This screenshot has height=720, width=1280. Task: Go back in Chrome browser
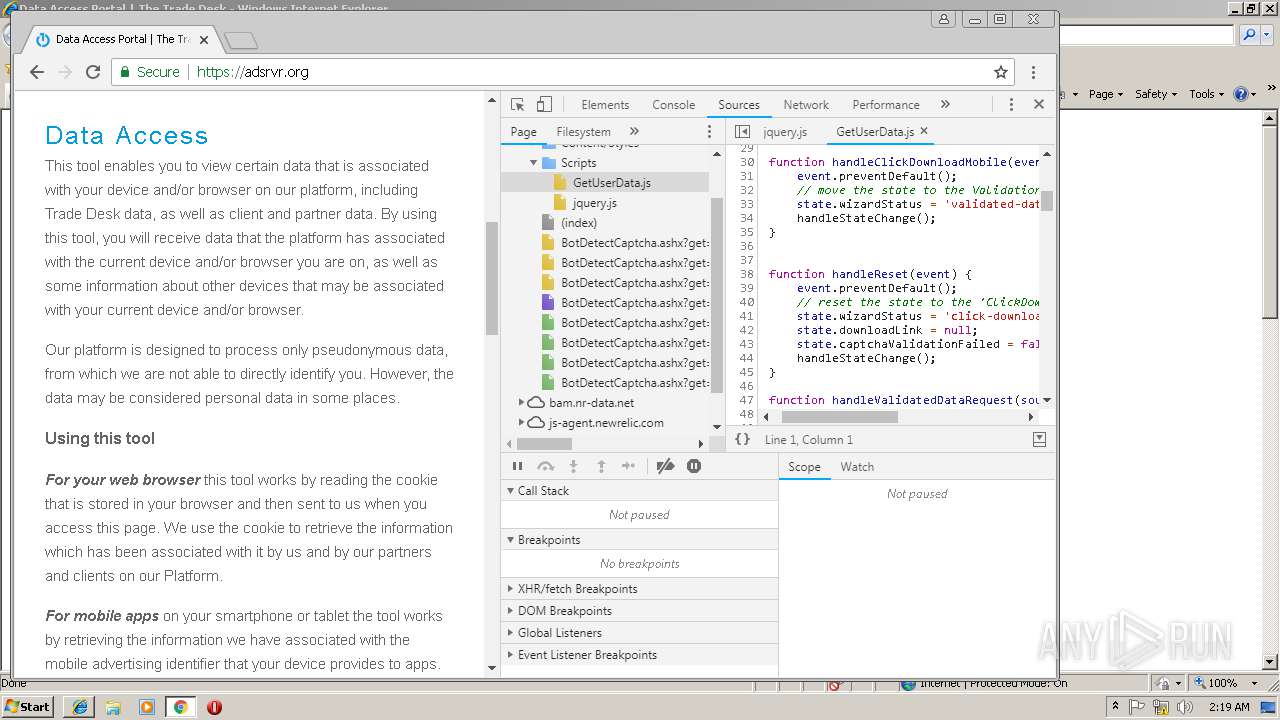click(x=37, y=72)
